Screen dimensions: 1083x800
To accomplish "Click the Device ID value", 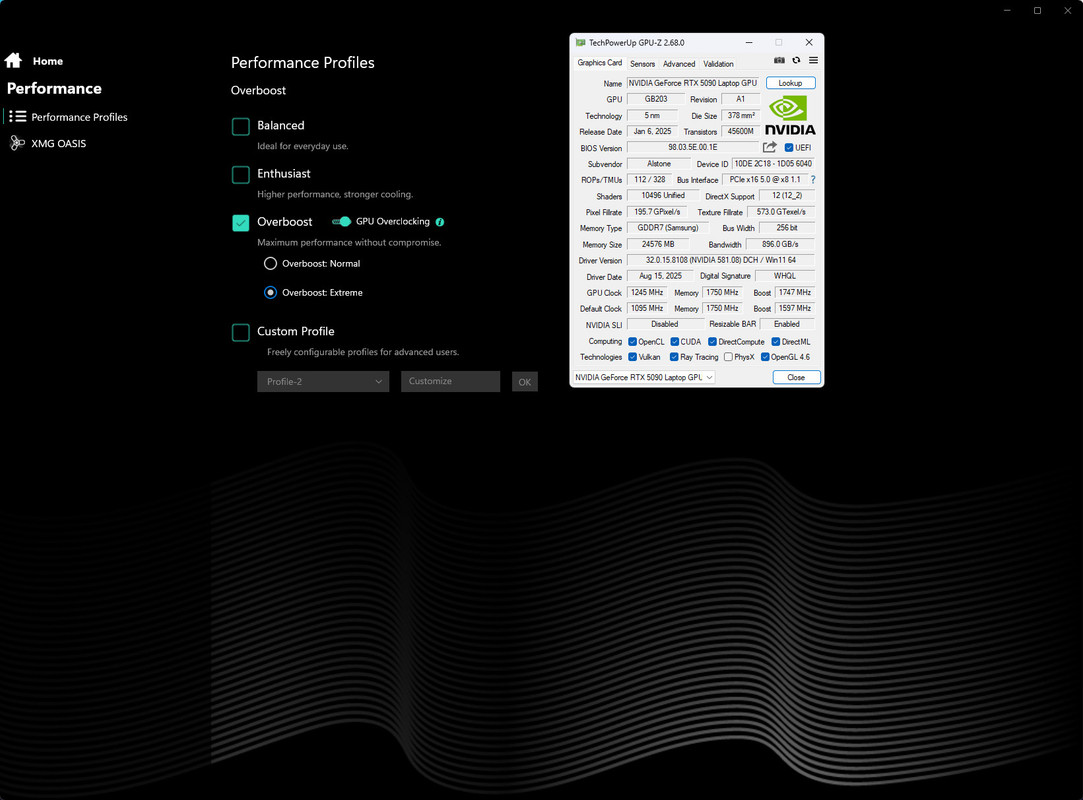I will pos(773,164).
